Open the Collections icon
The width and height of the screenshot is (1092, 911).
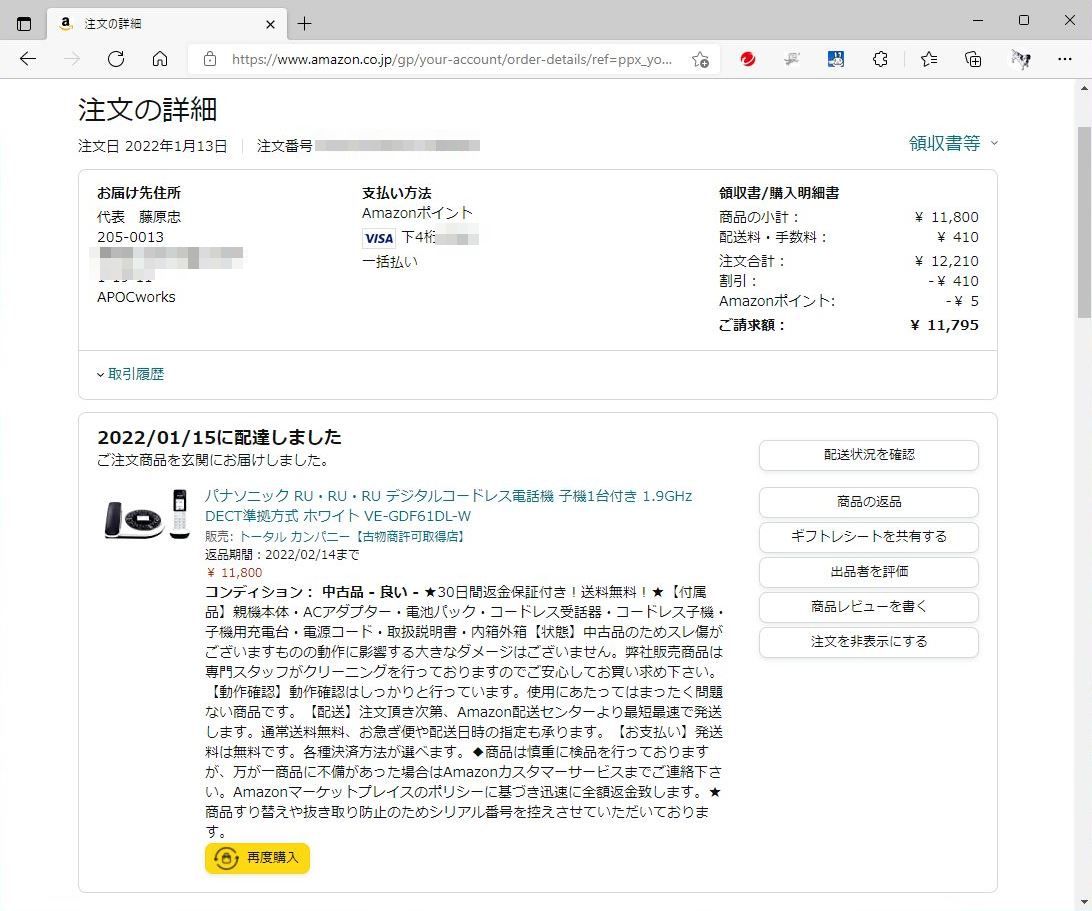pos(973,59)
